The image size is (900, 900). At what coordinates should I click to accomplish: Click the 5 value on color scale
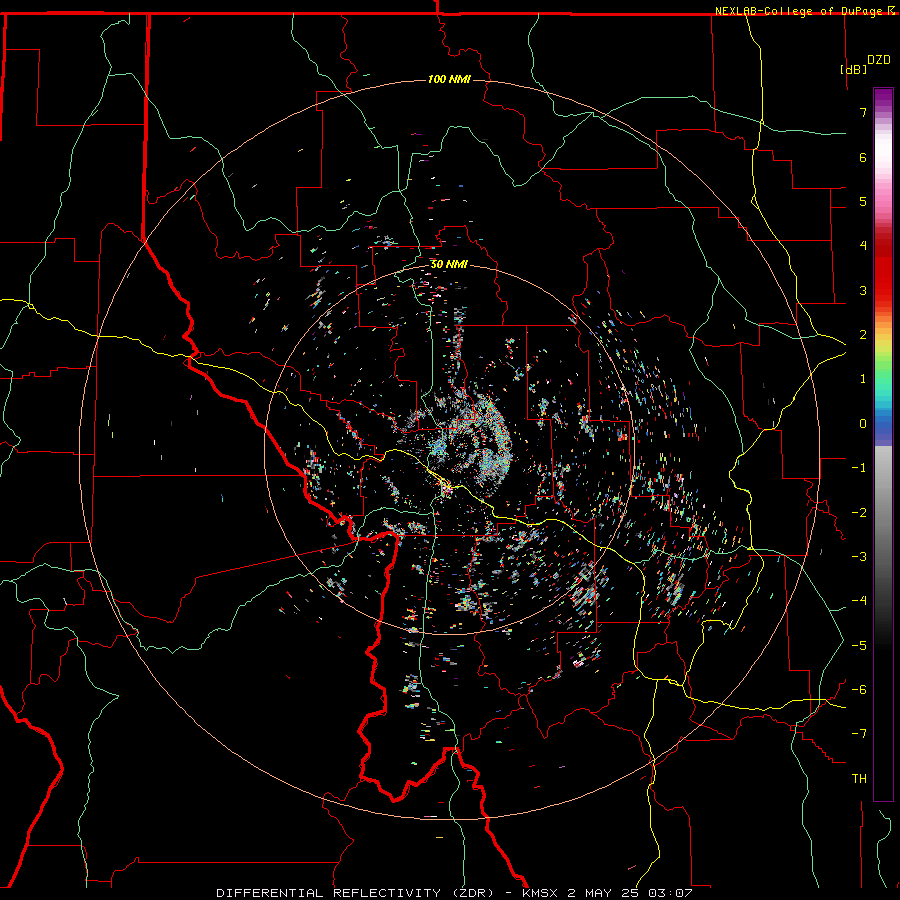pyautogui.click(x=863, y=201)
